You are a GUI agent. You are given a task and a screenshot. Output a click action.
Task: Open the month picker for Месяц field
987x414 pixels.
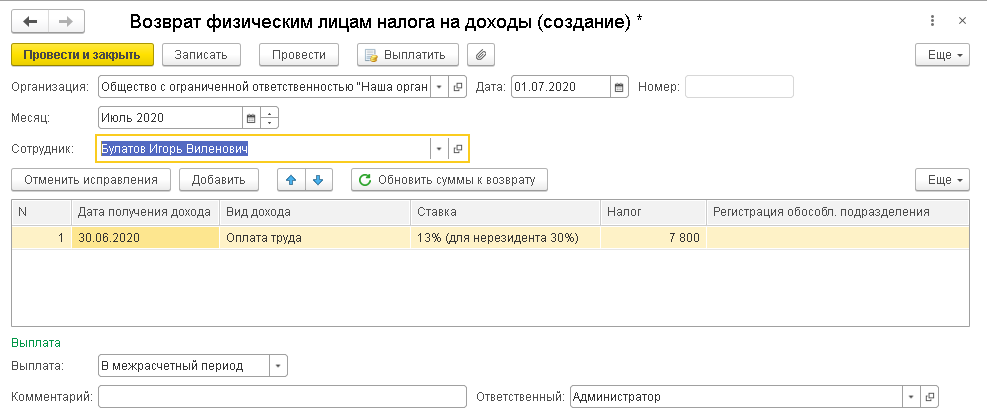pyautogui.click(x=251, y=118)
